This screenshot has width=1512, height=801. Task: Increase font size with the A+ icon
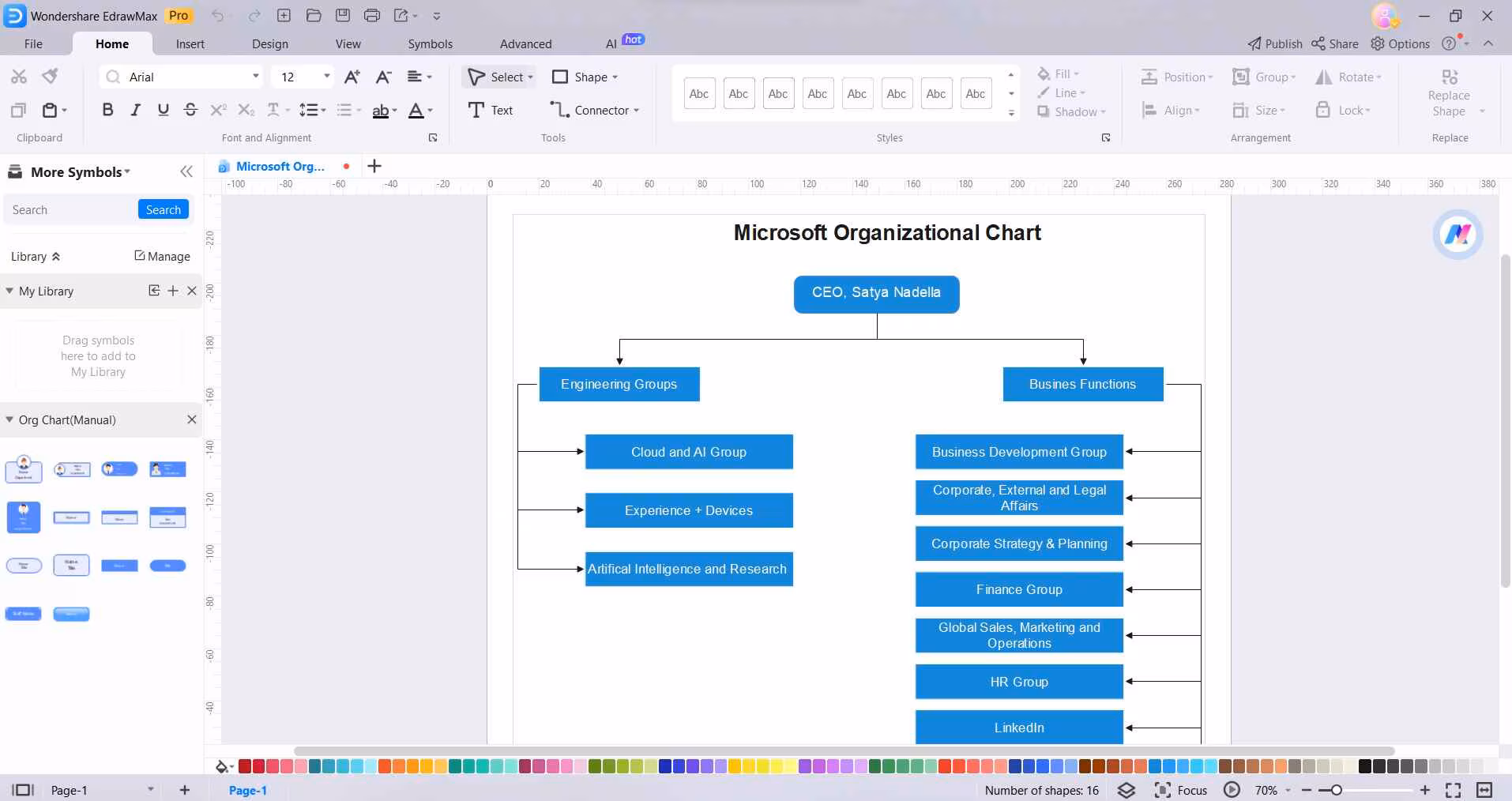[352, 77]
